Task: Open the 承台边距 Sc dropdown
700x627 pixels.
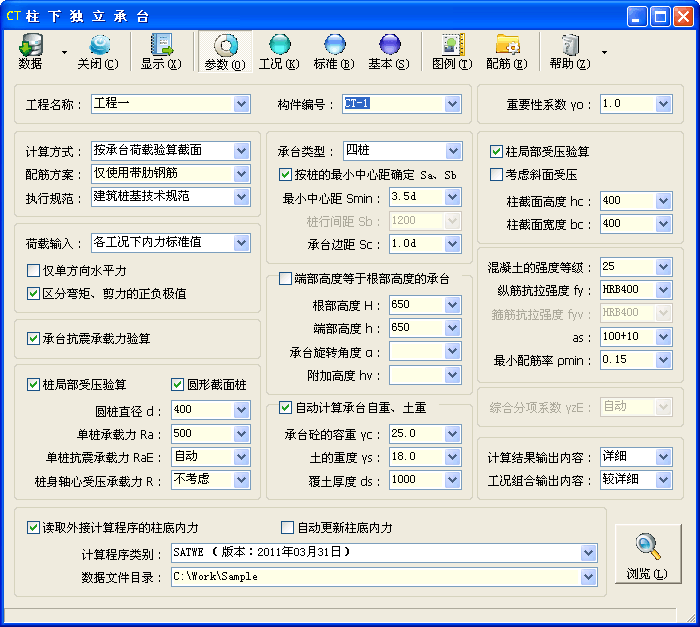Action: click(452, 243)
